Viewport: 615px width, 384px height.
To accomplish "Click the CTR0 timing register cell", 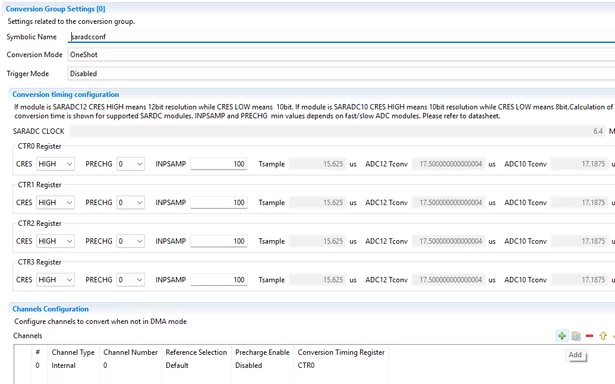I will (x=306, y=365).
